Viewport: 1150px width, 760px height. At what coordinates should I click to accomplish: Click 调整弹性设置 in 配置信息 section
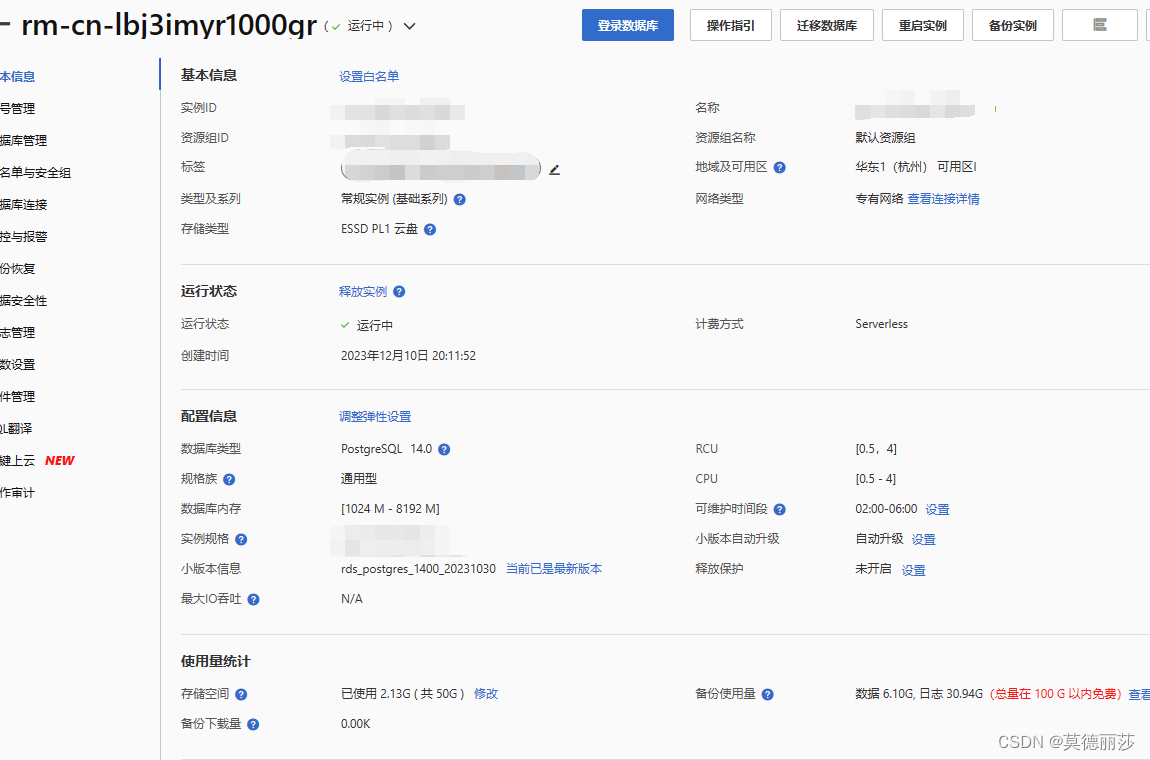tap(376, 415)
